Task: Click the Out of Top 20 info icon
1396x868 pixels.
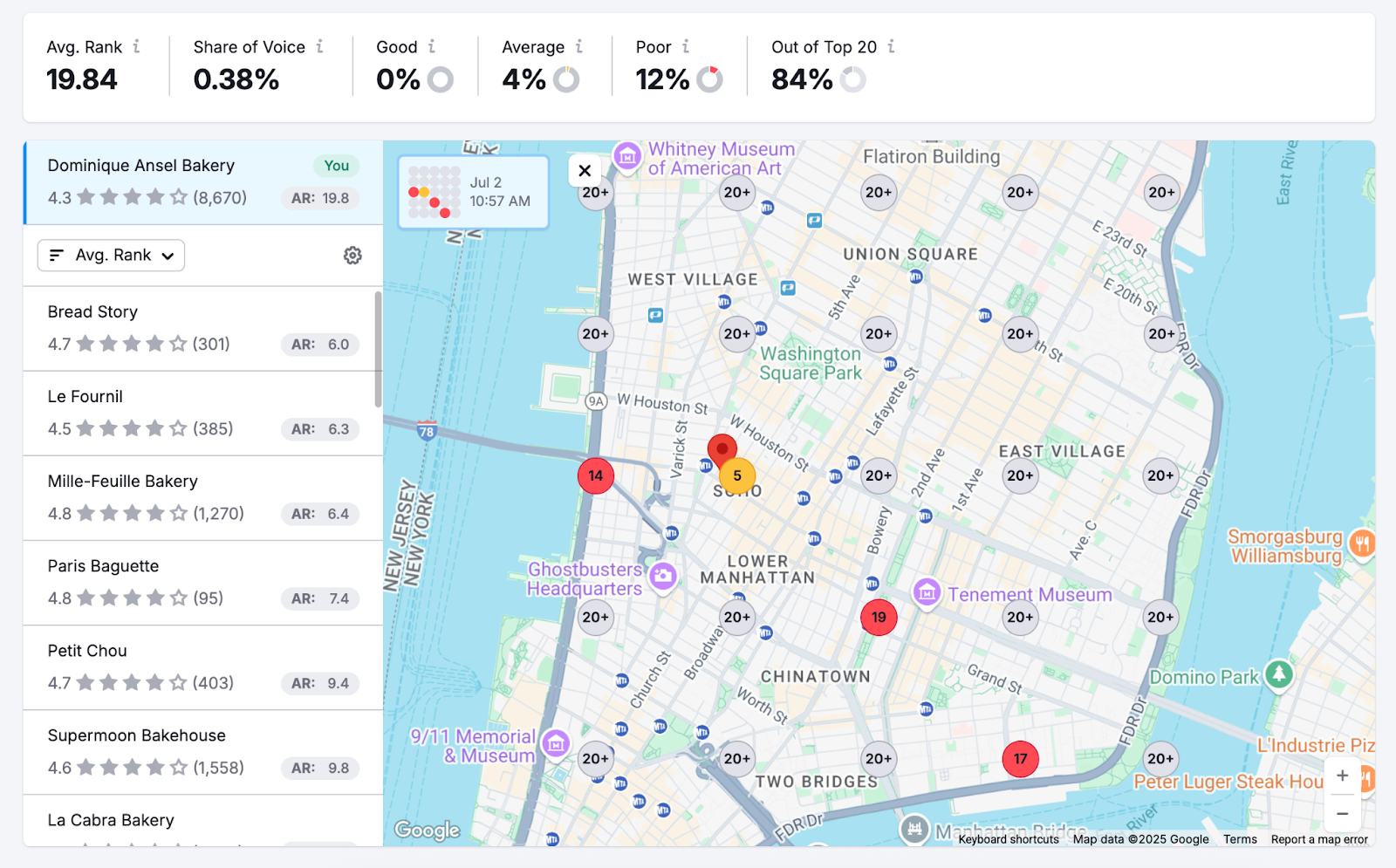Action: 892,46
